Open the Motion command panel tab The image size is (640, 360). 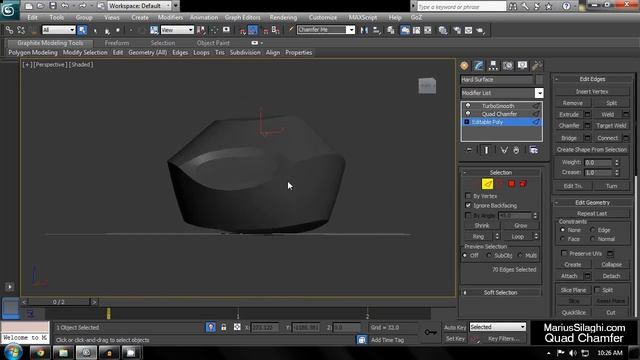[508, 66]
